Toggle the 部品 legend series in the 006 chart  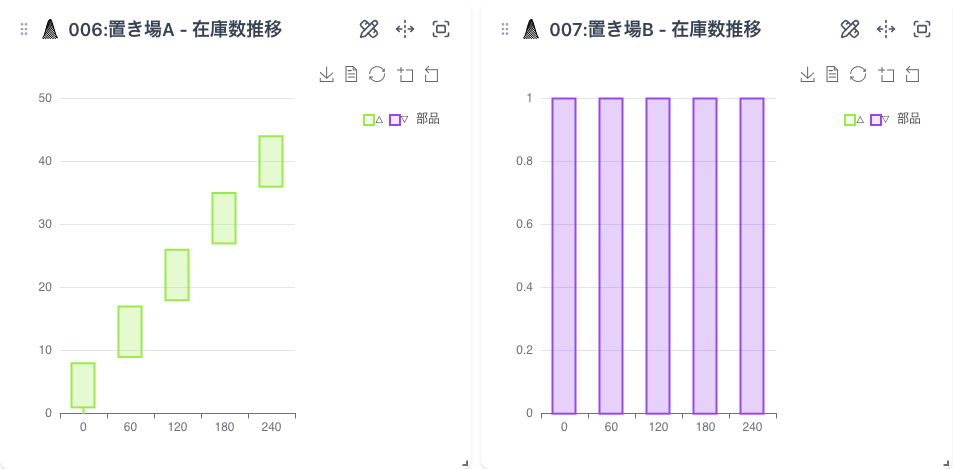401,119
